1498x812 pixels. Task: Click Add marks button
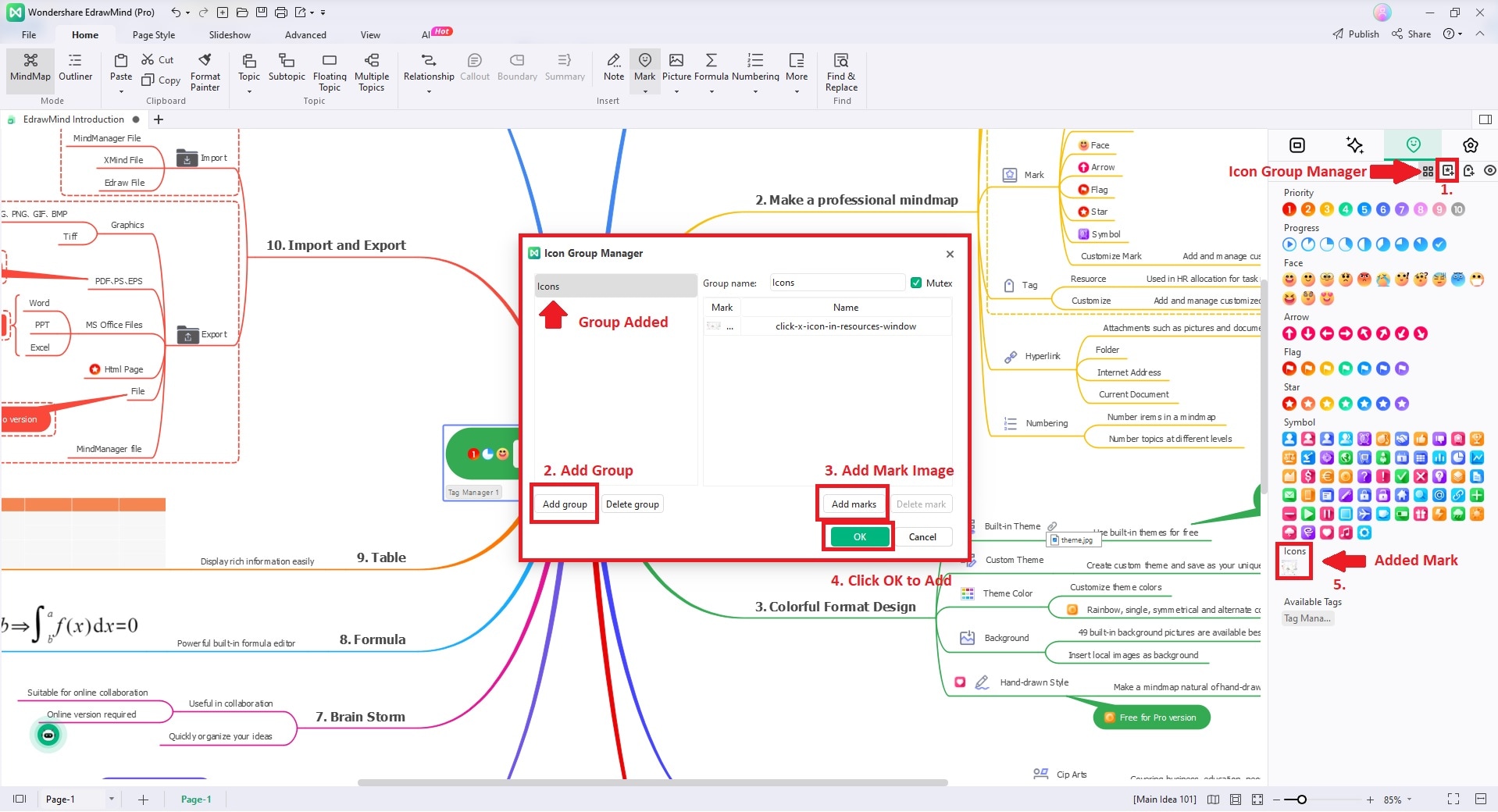[854, 504]
